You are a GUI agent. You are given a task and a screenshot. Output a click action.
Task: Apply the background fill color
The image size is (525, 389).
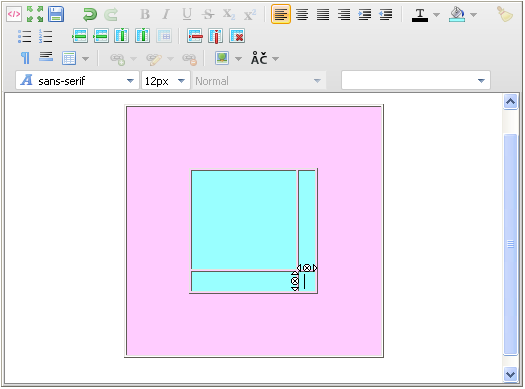[x=457, y=15]
